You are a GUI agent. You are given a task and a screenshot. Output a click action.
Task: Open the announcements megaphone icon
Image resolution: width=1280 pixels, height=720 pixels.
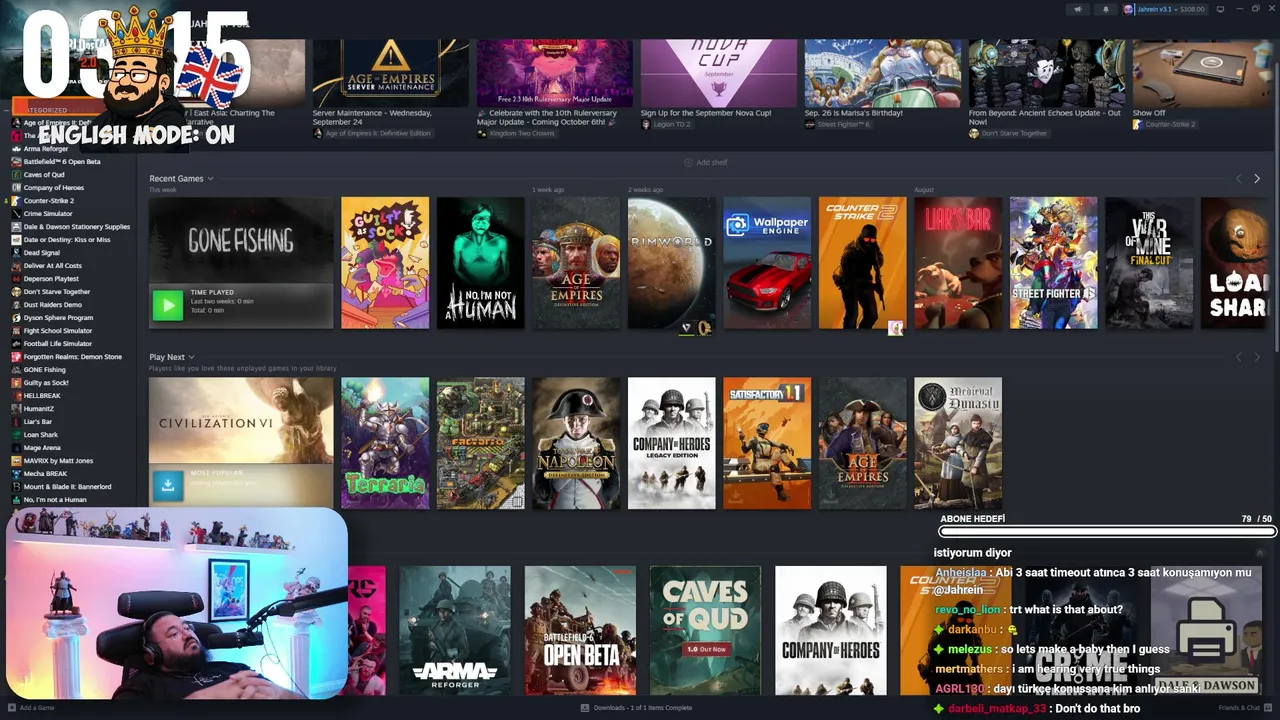1077,9
